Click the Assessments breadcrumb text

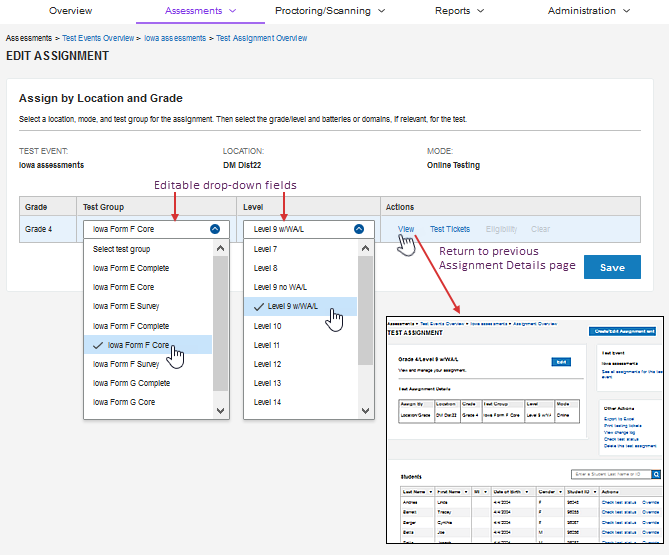click(29, 38)
